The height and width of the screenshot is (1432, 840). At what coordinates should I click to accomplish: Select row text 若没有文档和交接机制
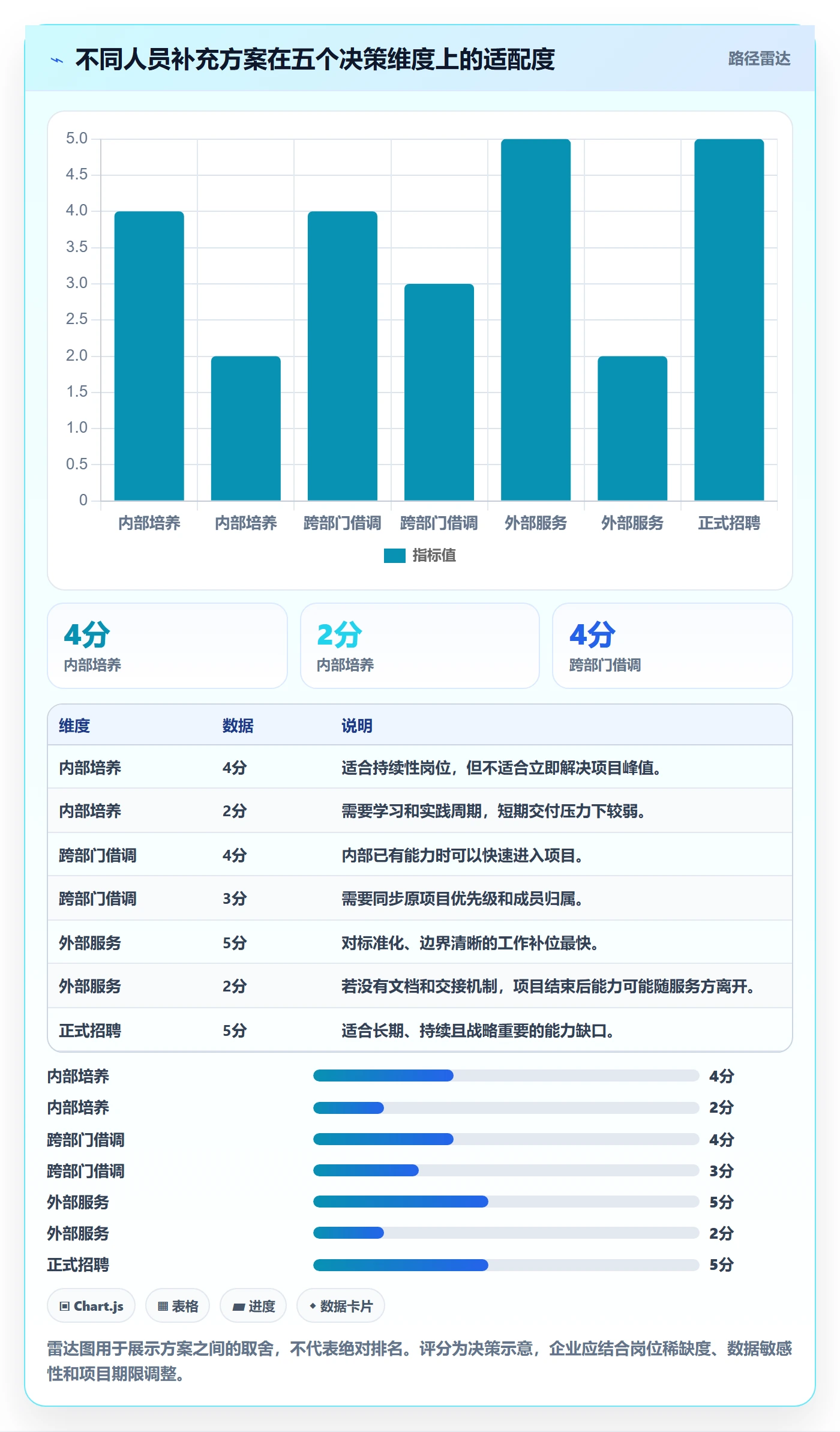pos(419,987)
